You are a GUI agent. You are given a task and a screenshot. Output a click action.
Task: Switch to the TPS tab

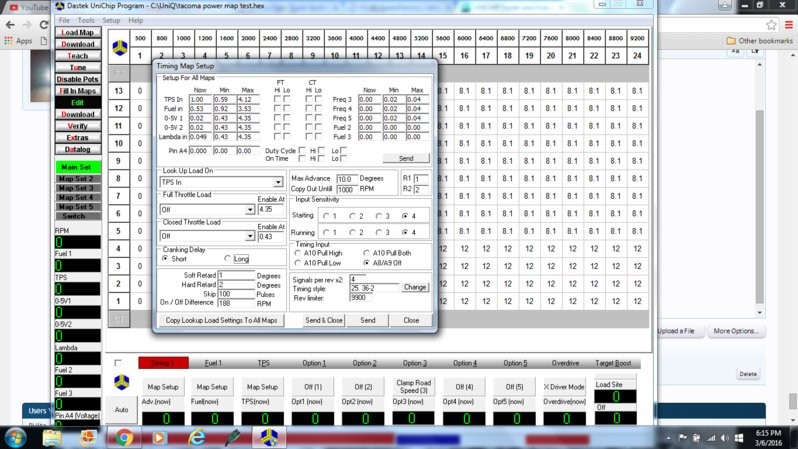pos(263,363)
